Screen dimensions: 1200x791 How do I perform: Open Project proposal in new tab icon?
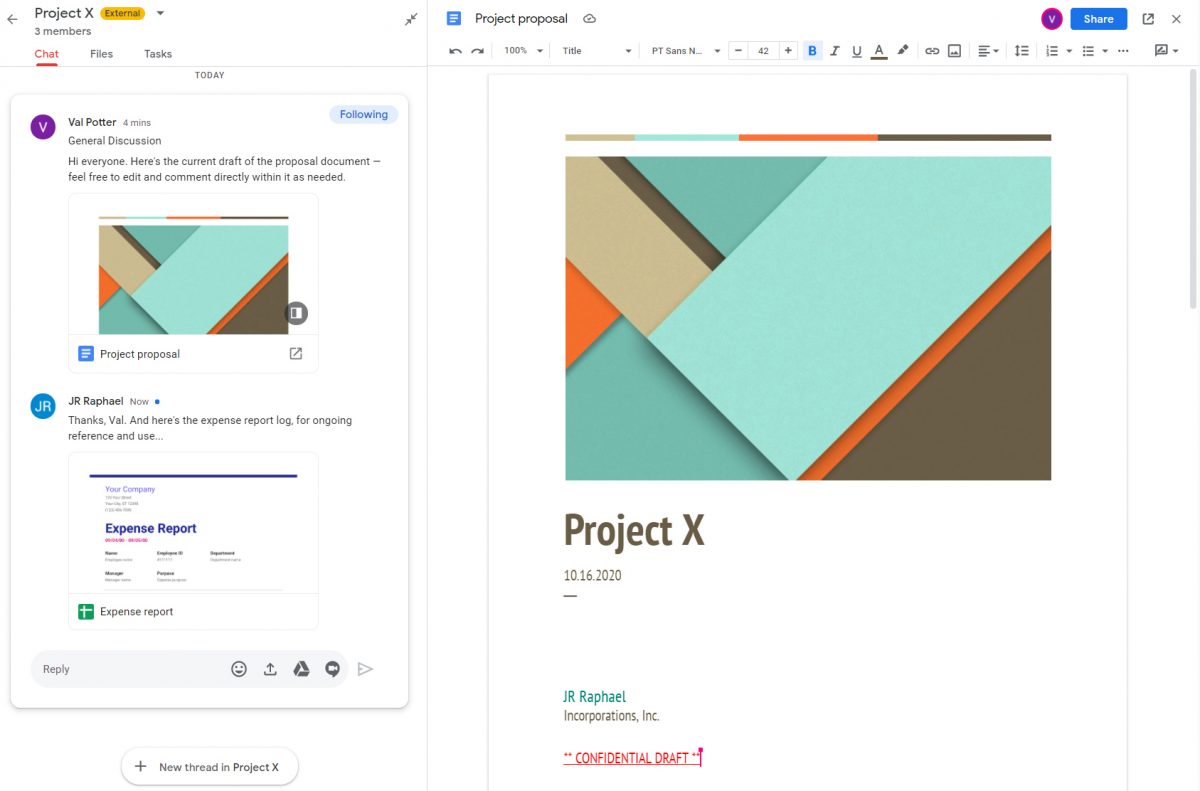296,353
